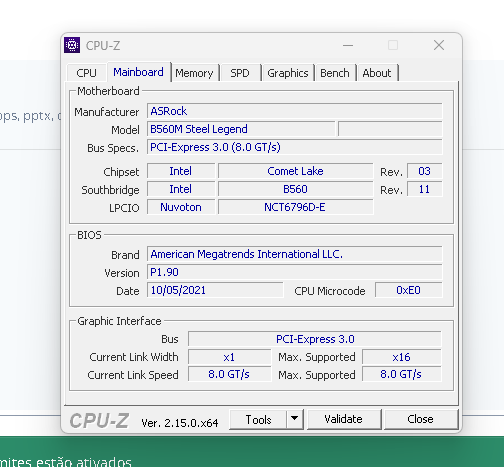Open the Graphics tab
The height and width of the screenshot is (467, 504).
(288, 73)
